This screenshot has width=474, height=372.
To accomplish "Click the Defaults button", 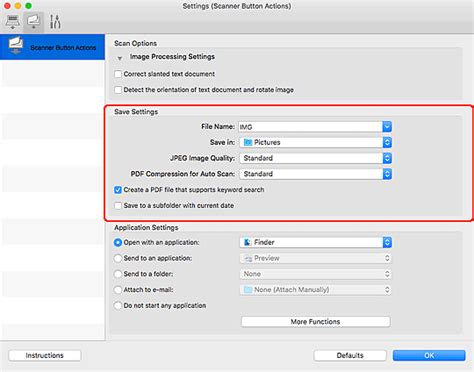I will click(350, 355).
